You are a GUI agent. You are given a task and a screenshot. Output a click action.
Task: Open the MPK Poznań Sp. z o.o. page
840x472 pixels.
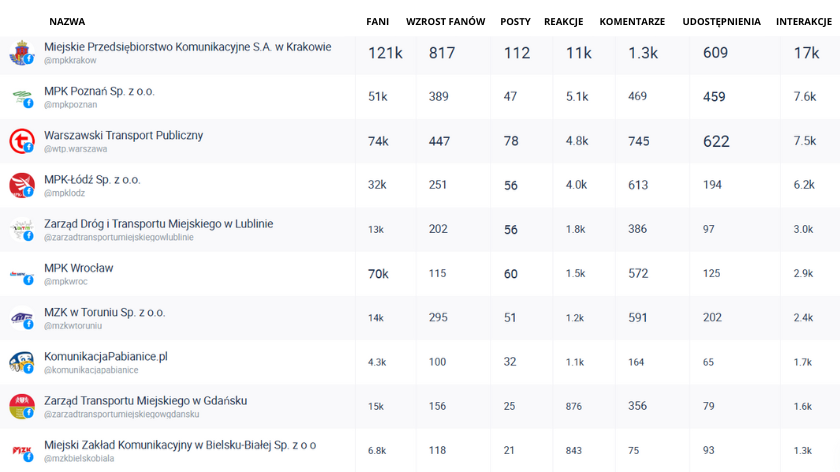99,91
